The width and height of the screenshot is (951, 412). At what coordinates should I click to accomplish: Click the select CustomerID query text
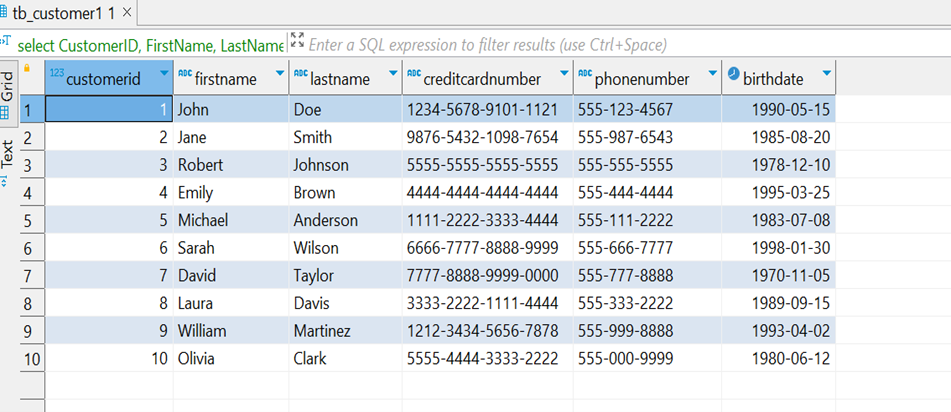tap(150, 45)
